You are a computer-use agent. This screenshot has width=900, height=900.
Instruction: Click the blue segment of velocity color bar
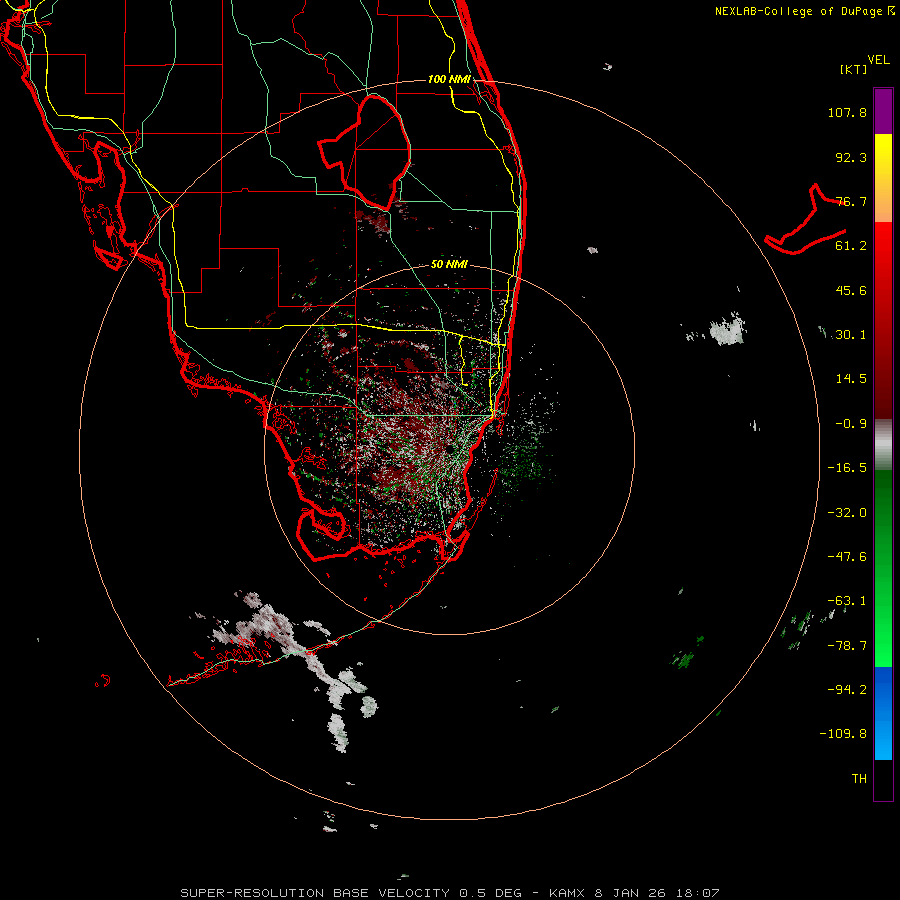tap(883, 713)
